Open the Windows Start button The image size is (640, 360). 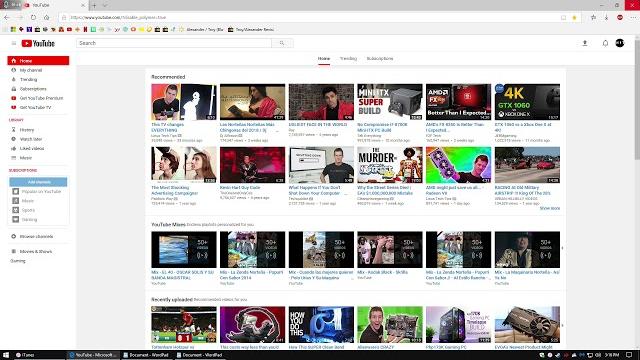pos(6,355)
